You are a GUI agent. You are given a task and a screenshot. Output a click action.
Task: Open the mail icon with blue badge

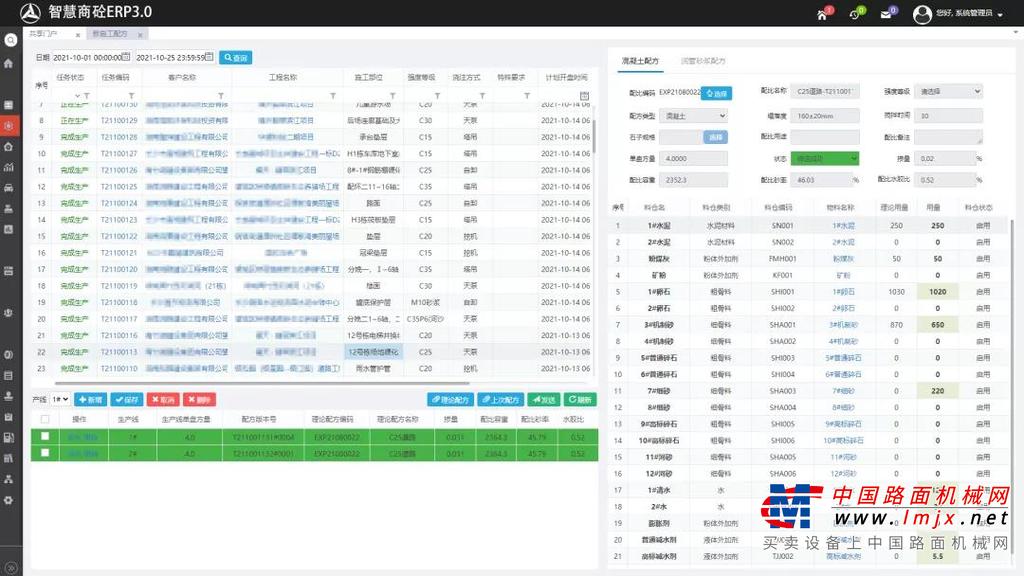(886, 14)
